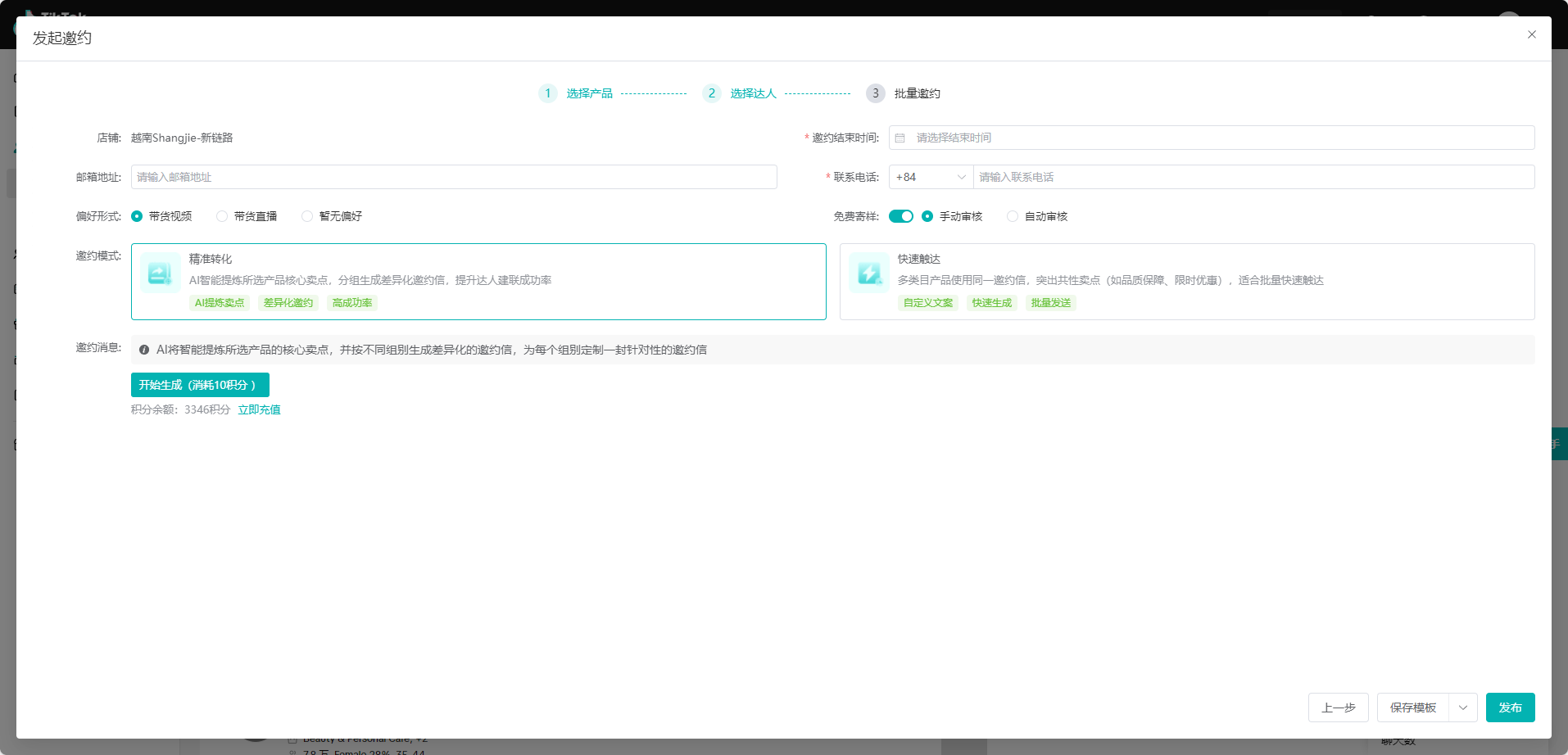The width and height of the screenshot is (1568, 755).
Task: Click step 1 circle 选择产品
Action: [548, 93]
